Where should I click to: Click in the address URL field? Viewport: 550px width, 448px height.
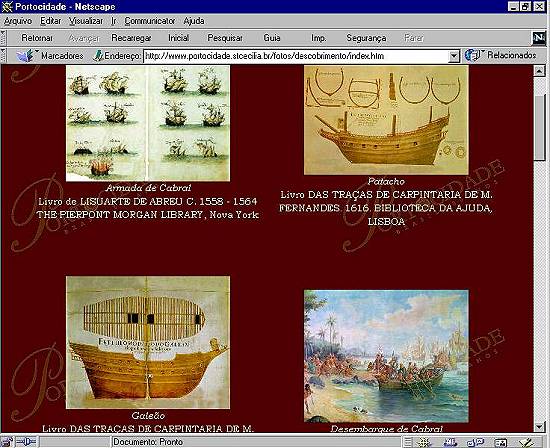[296, 56]
